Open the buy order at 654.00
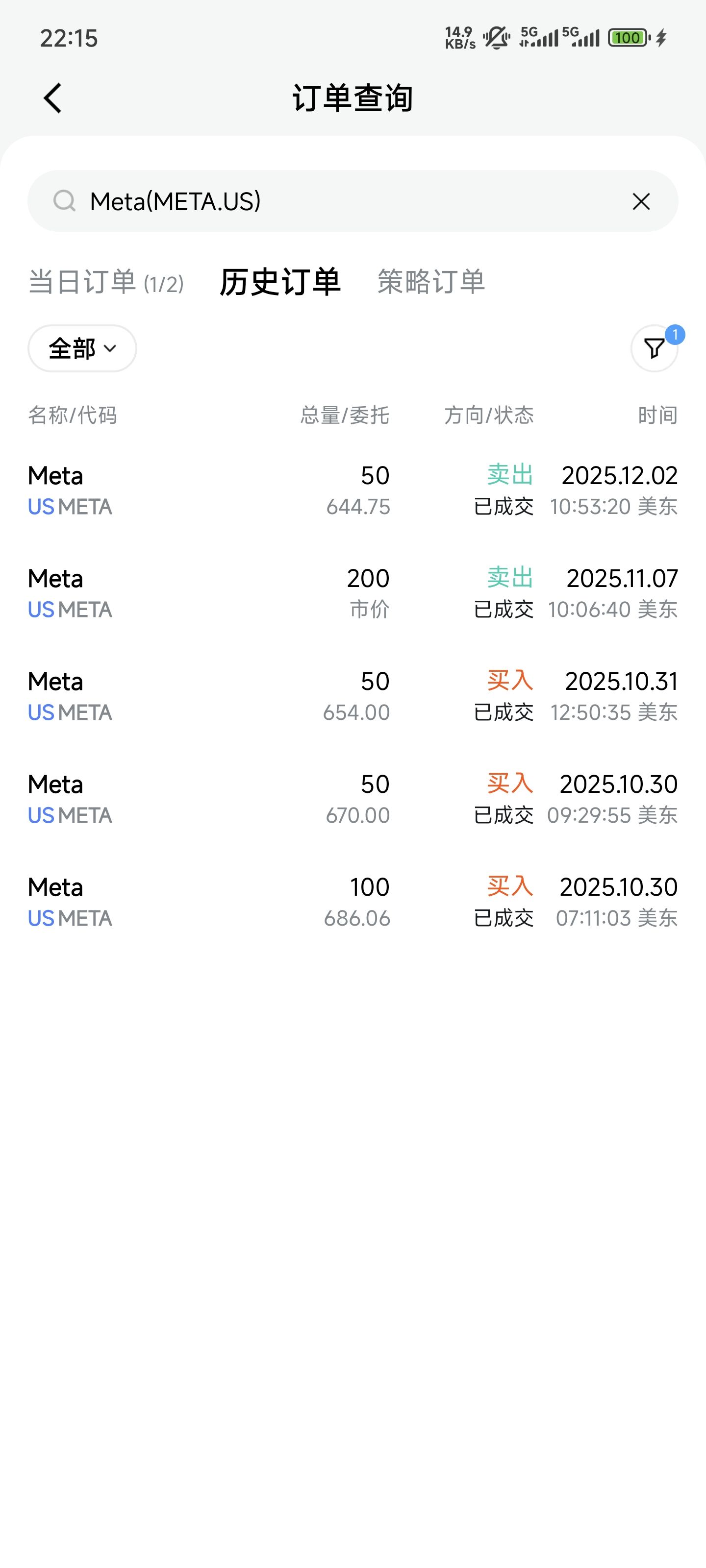The height and width of the screenshot is (1568, 706). [353, 696]
